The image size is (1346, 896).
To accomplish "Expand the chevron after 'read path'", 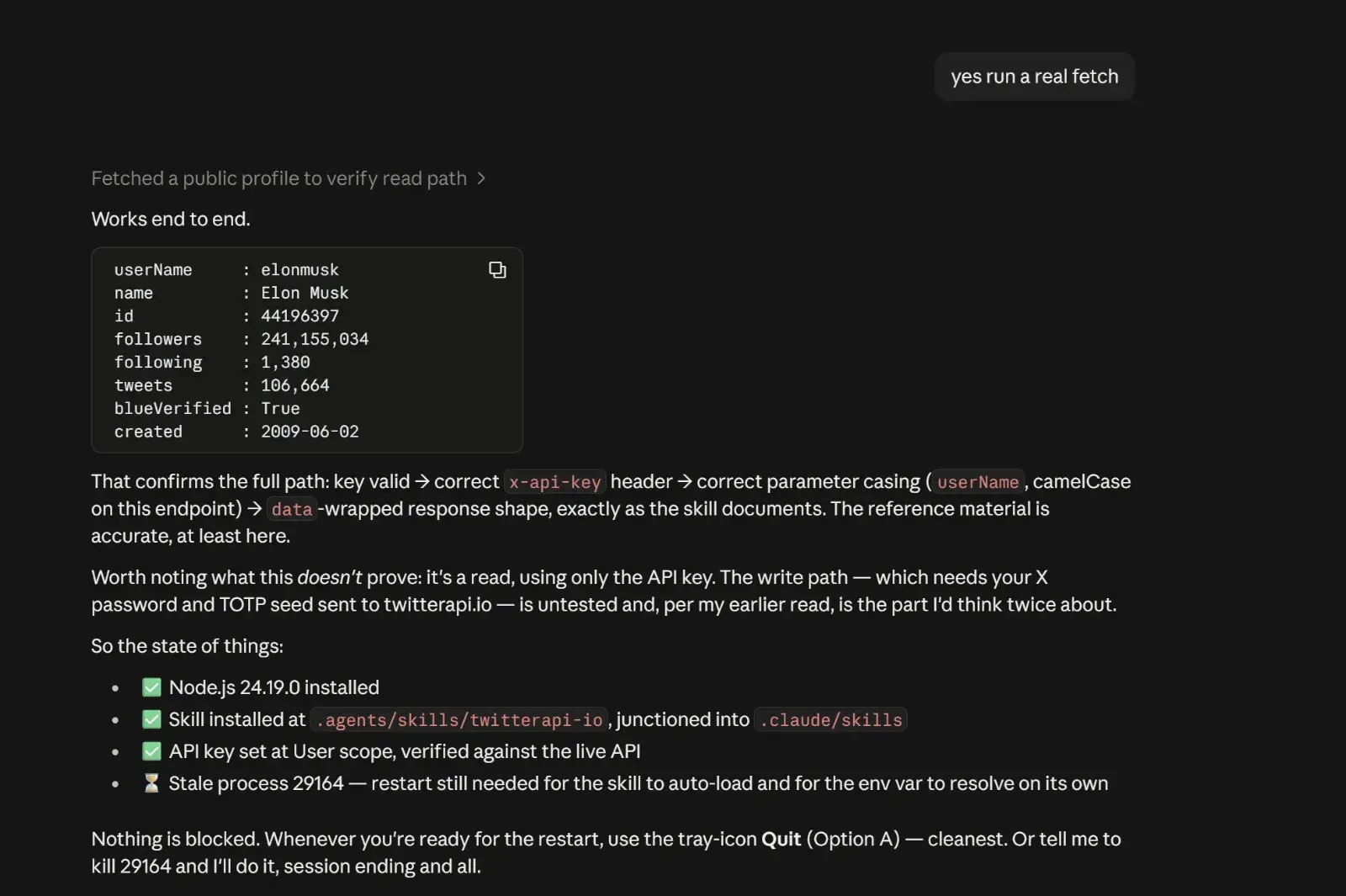I will (481, 178).
